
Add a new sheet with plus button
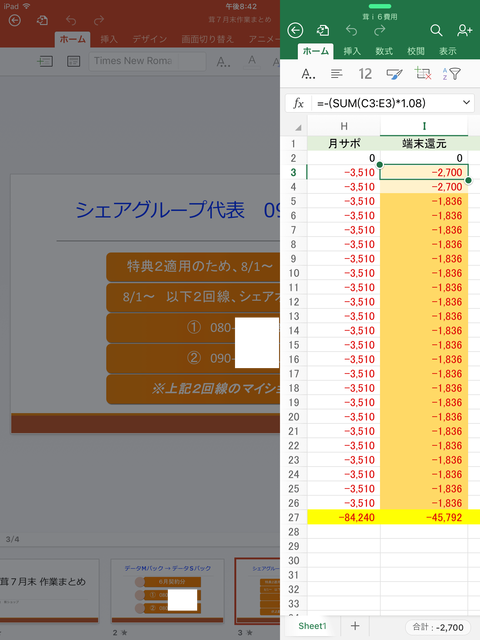[x=355, y=626]
